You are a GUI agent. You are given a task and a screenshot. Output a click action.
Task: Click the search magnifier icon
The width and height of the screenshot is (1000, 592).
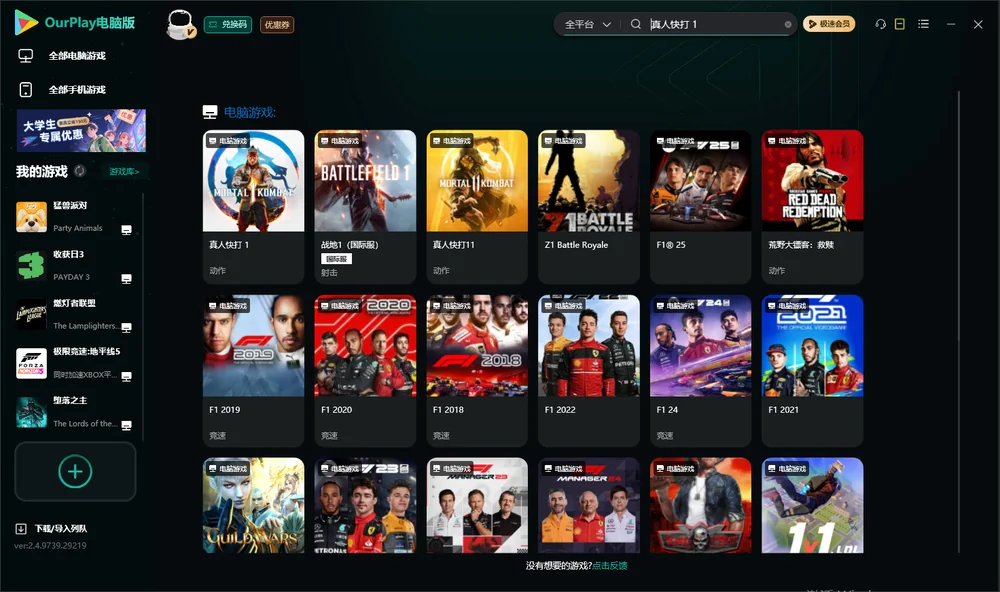[x=636, y=24]
